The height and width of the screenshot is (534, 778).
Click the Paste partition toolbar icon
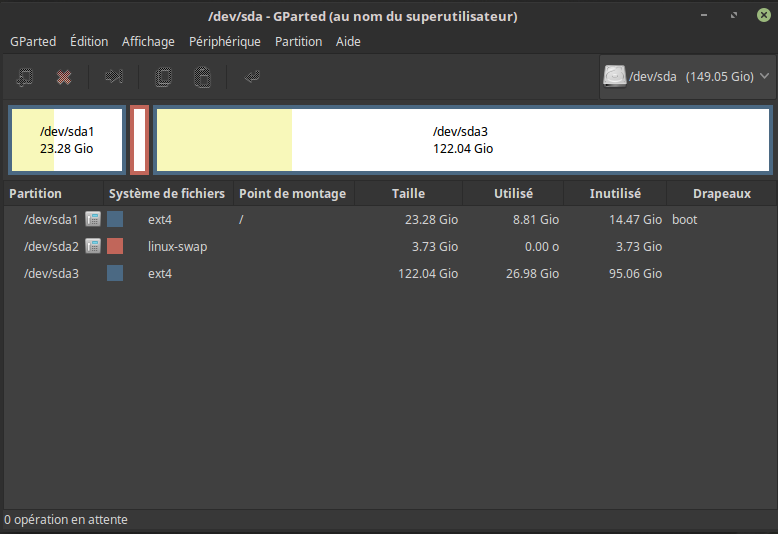202,77
